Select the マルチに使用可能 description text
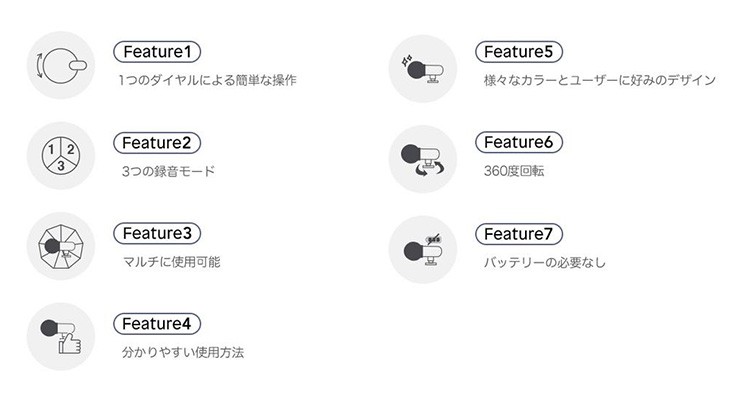This screenshot has width=750, height=400. click(x=171, y=262)
